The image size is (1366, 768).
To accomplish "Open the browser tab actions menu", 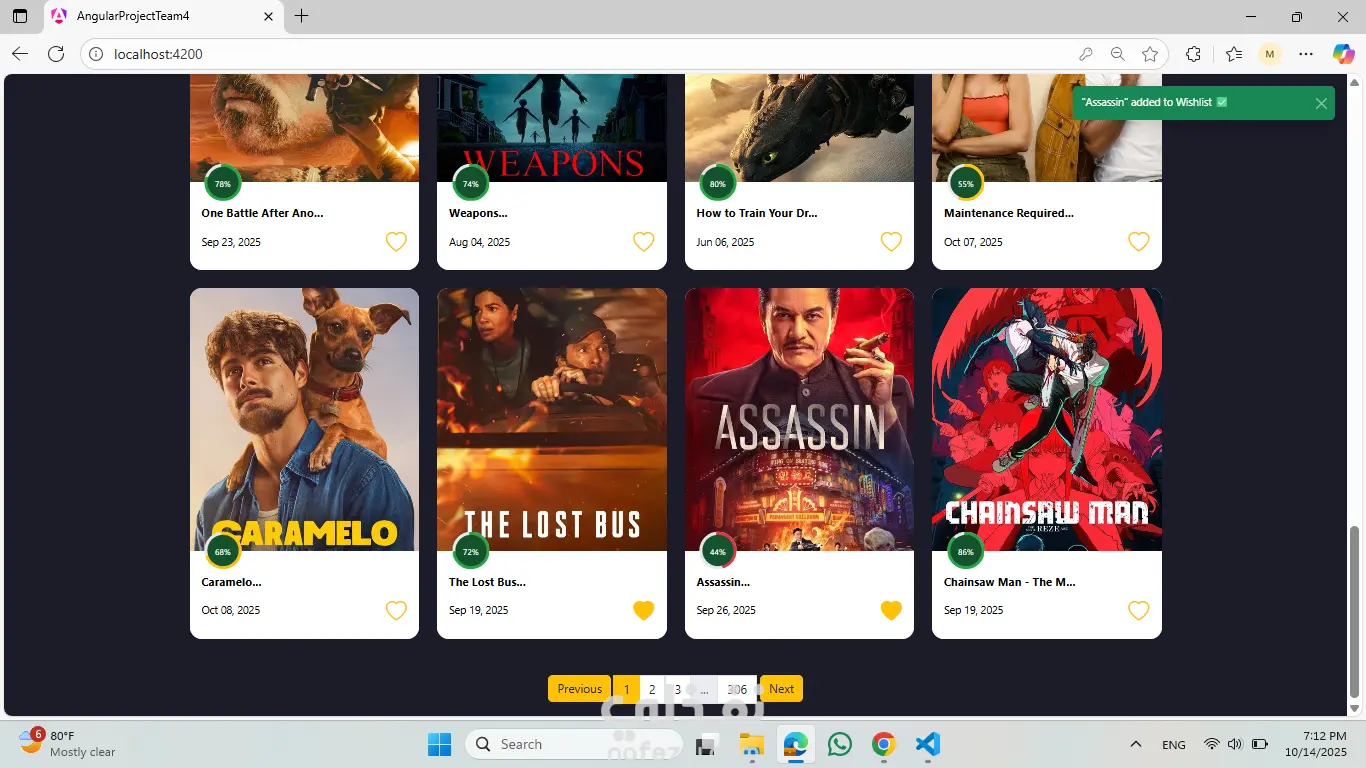I will (x=20, y=16).
